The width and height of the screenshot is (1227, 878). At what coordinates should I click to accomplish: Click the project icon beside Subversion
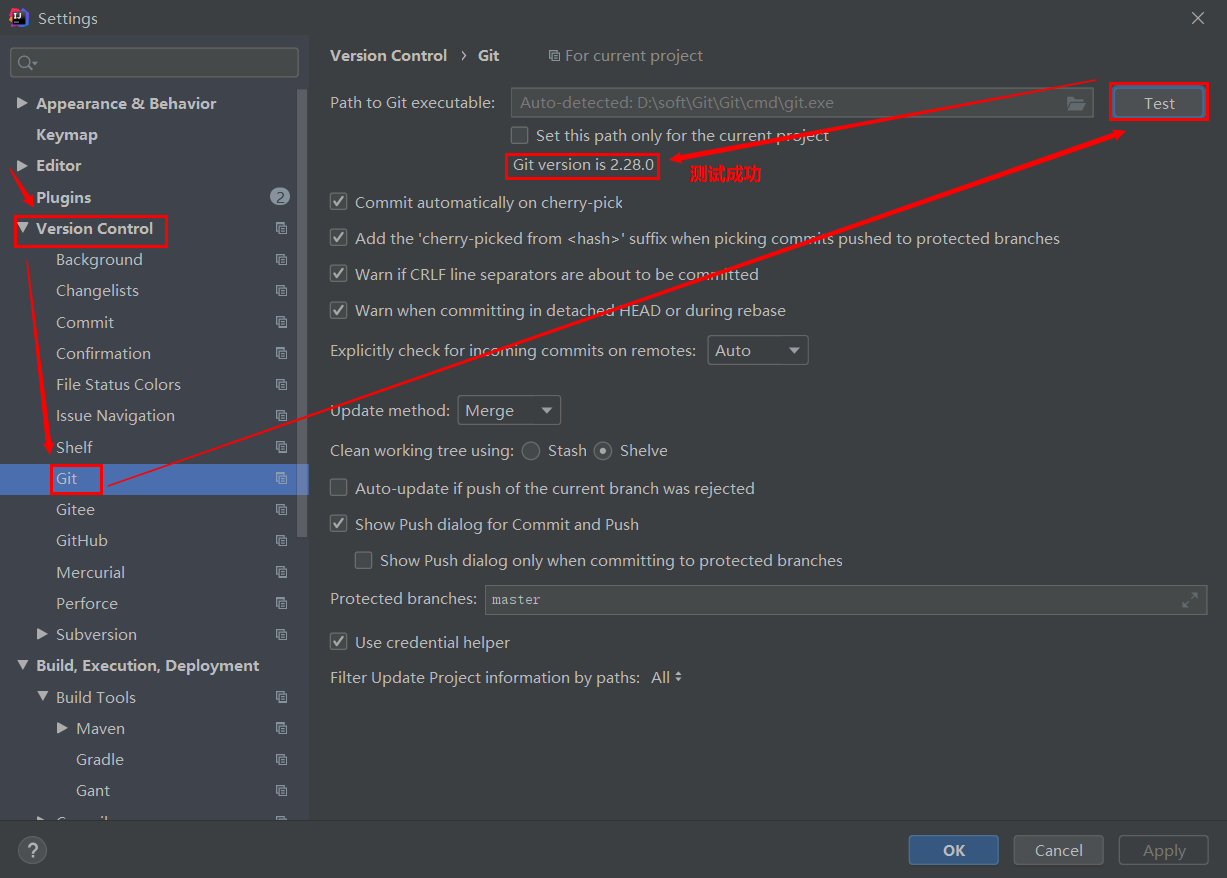(x=281, y=635)
